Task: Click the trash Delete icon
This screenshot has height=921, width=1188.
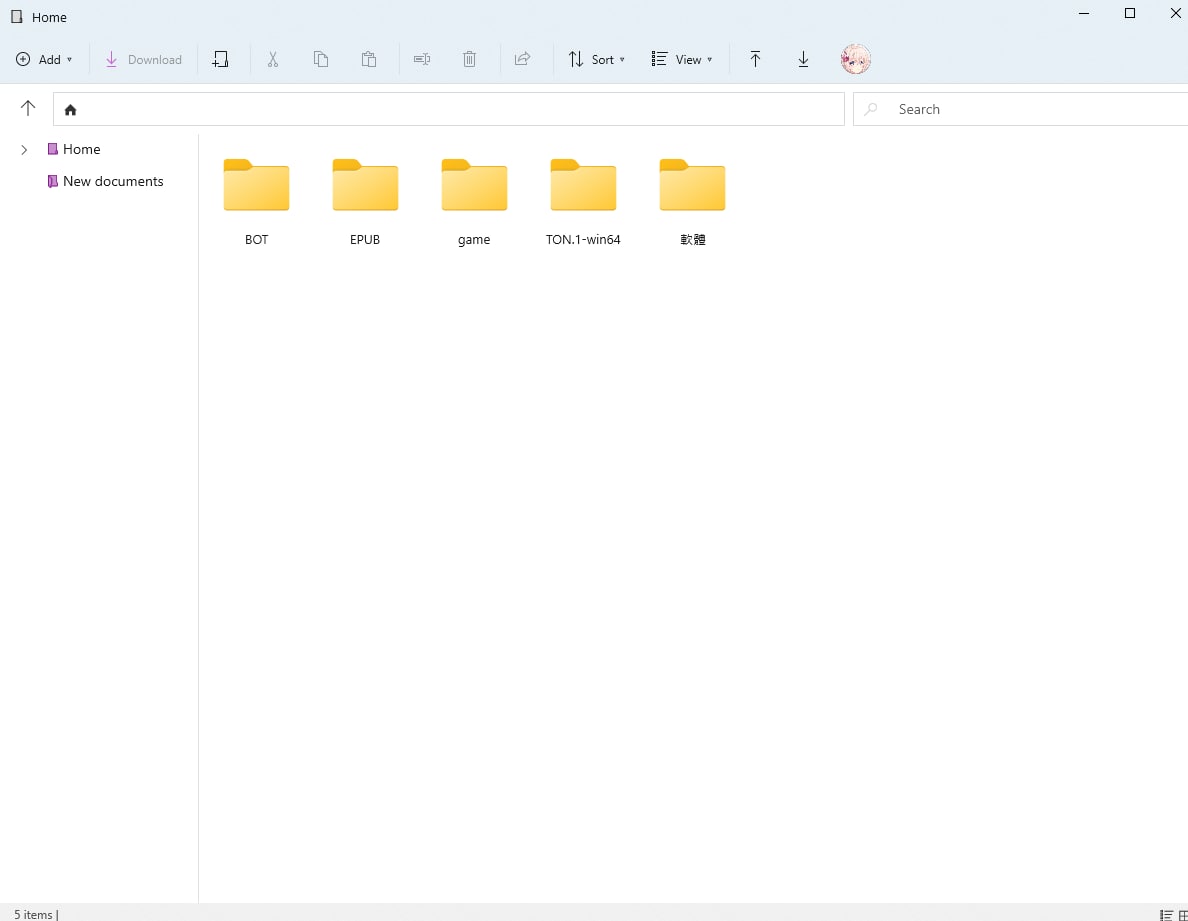Action: [x=469, y=60]
